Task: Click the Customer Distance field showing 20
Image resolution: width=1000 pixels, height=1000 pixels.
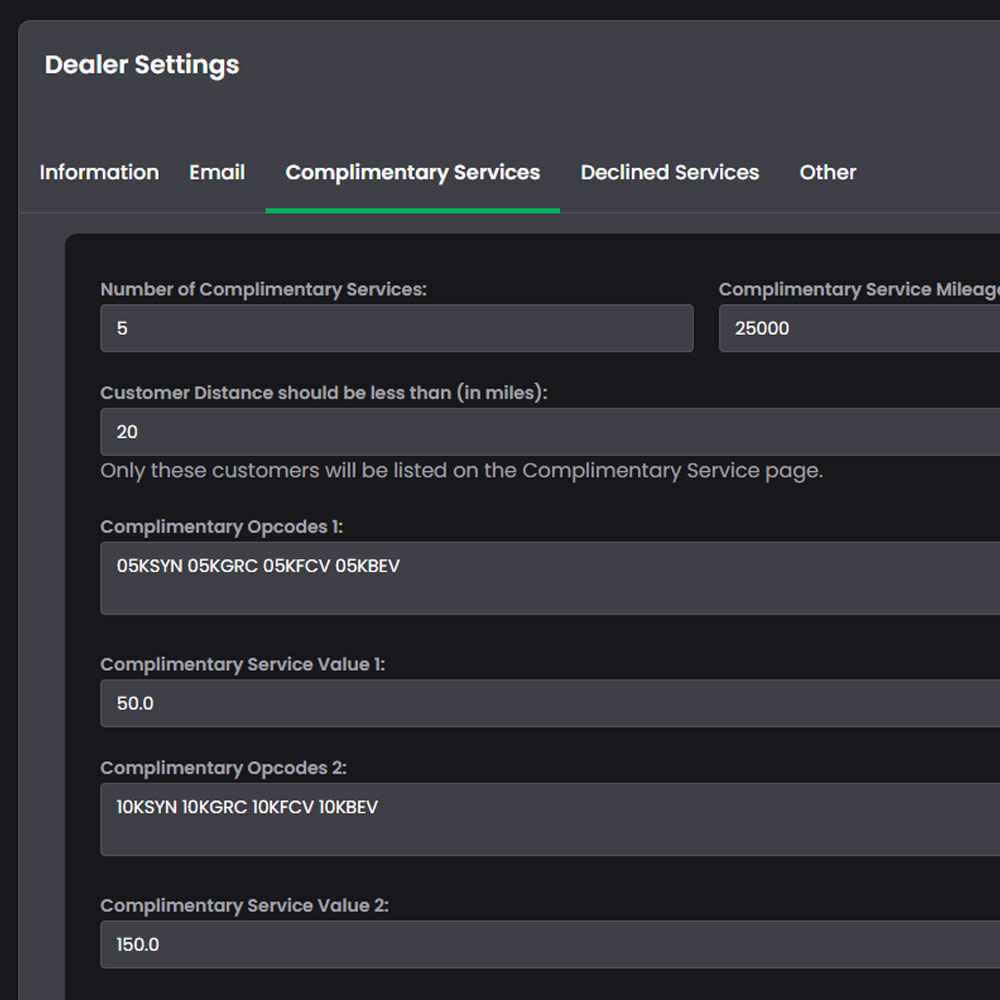Action: coord(550,432)
